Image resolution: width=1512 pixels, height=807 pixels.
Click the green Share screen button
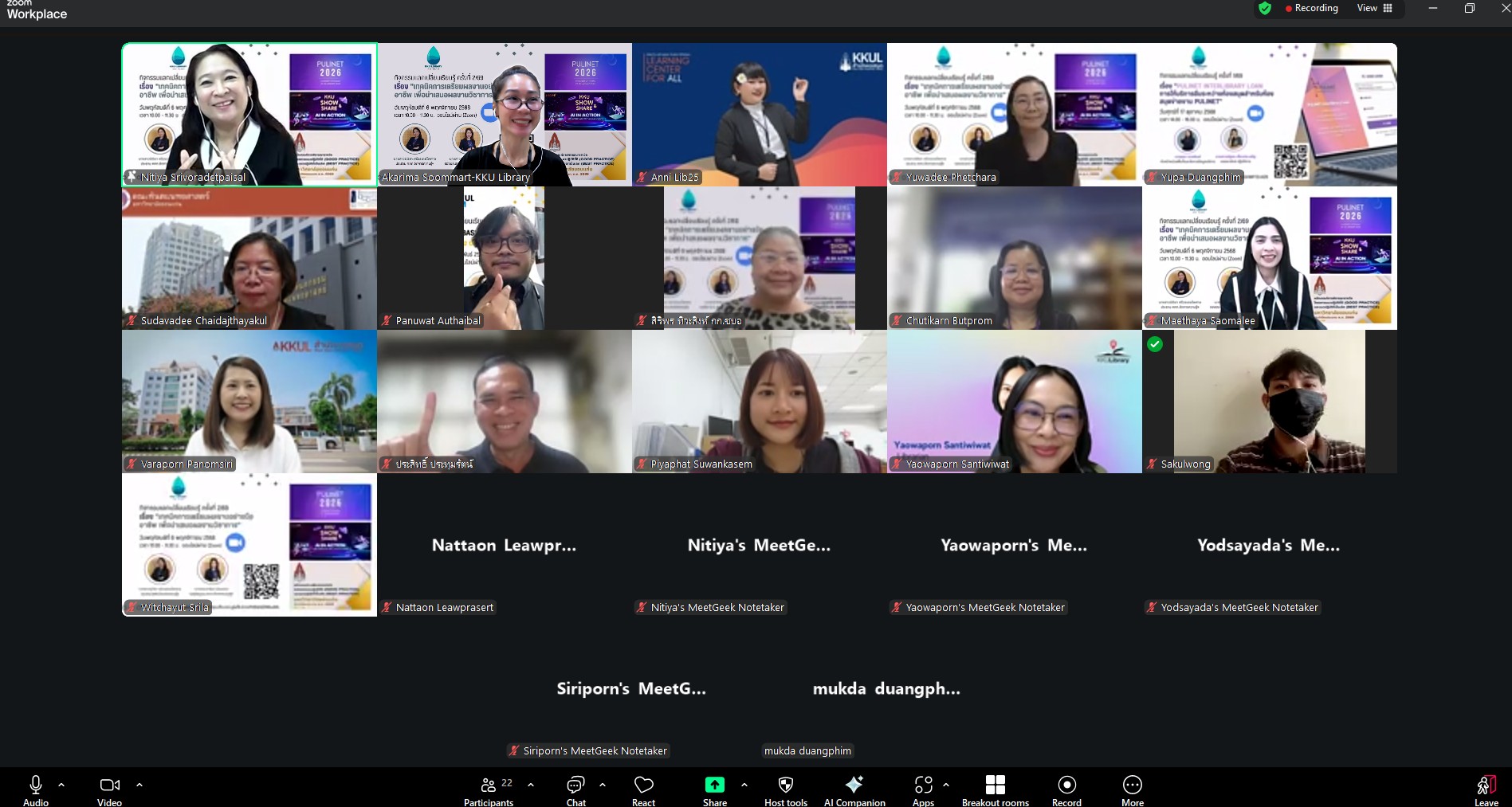coord(714,789)
